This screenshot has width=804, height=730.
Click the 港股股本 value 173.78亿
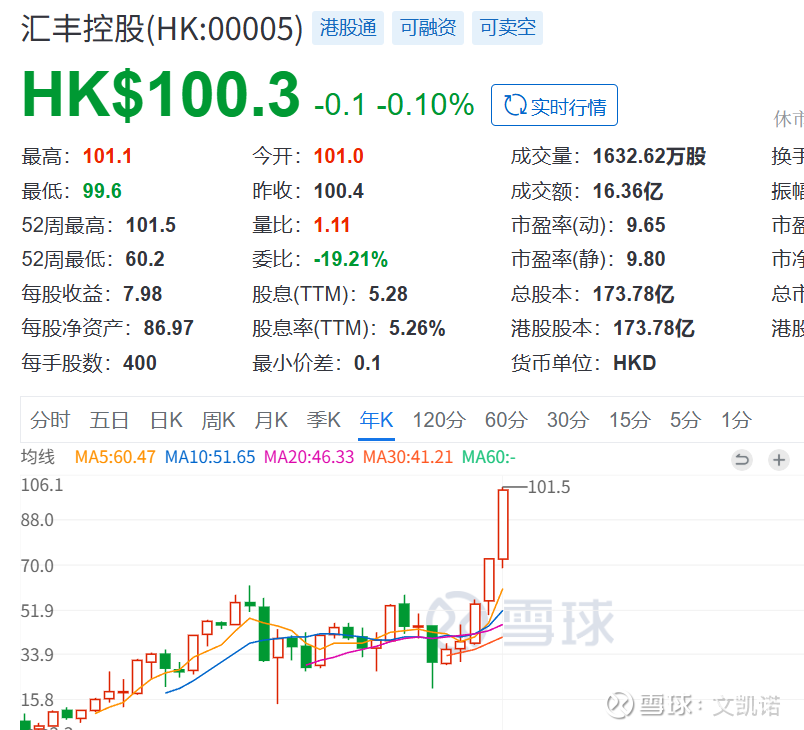(654, 329)
